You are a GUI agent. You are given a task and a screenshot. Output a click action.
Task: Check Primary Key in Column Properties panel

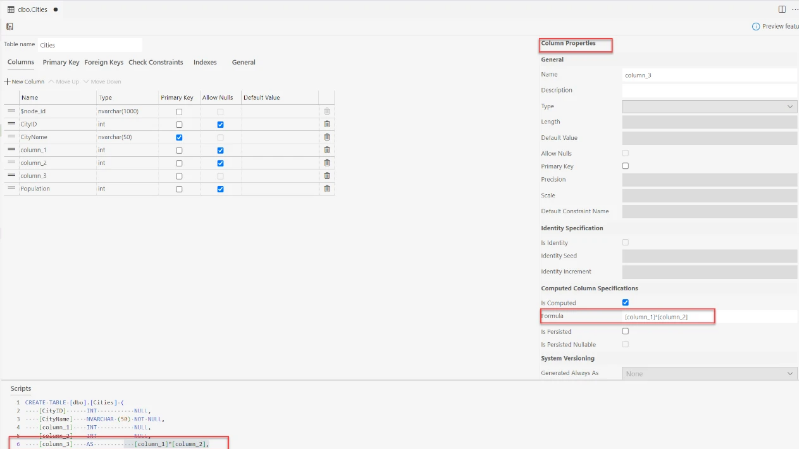[x=625, y=166]
